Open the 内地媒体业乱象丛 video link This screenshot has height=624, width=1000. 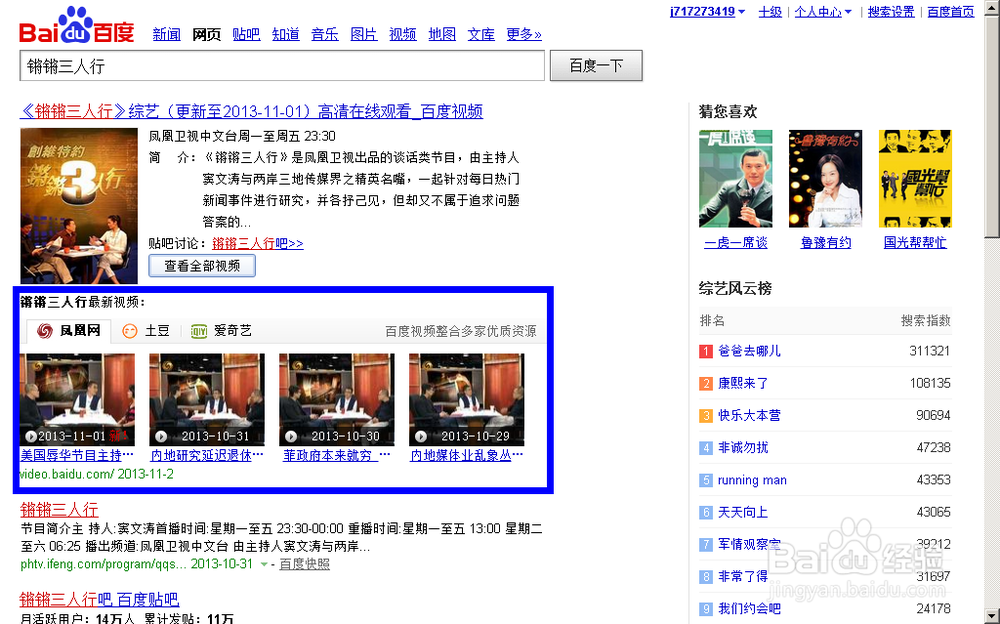click(467, 456)
